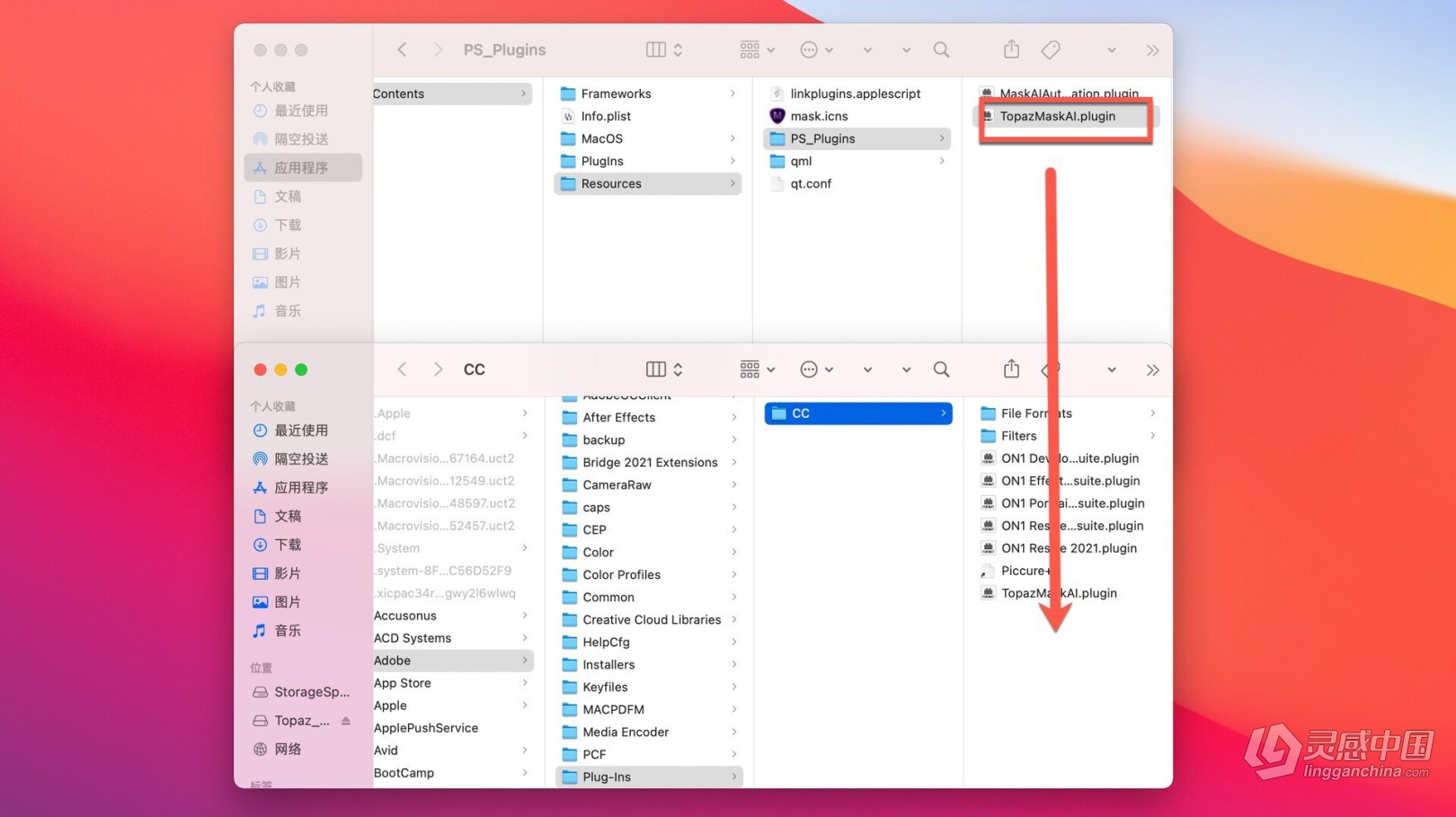Image resolution: width=1456 pixels, height=817 pixels.
Task: Click the share icon in the PS_Plugins window
Action: coord(1011,49)
